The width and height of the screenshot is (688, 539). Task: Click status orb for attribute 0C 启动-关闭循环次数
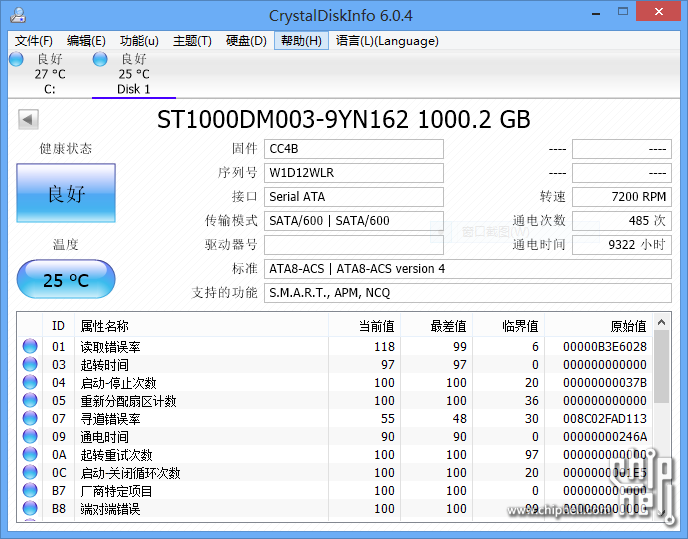30,472
